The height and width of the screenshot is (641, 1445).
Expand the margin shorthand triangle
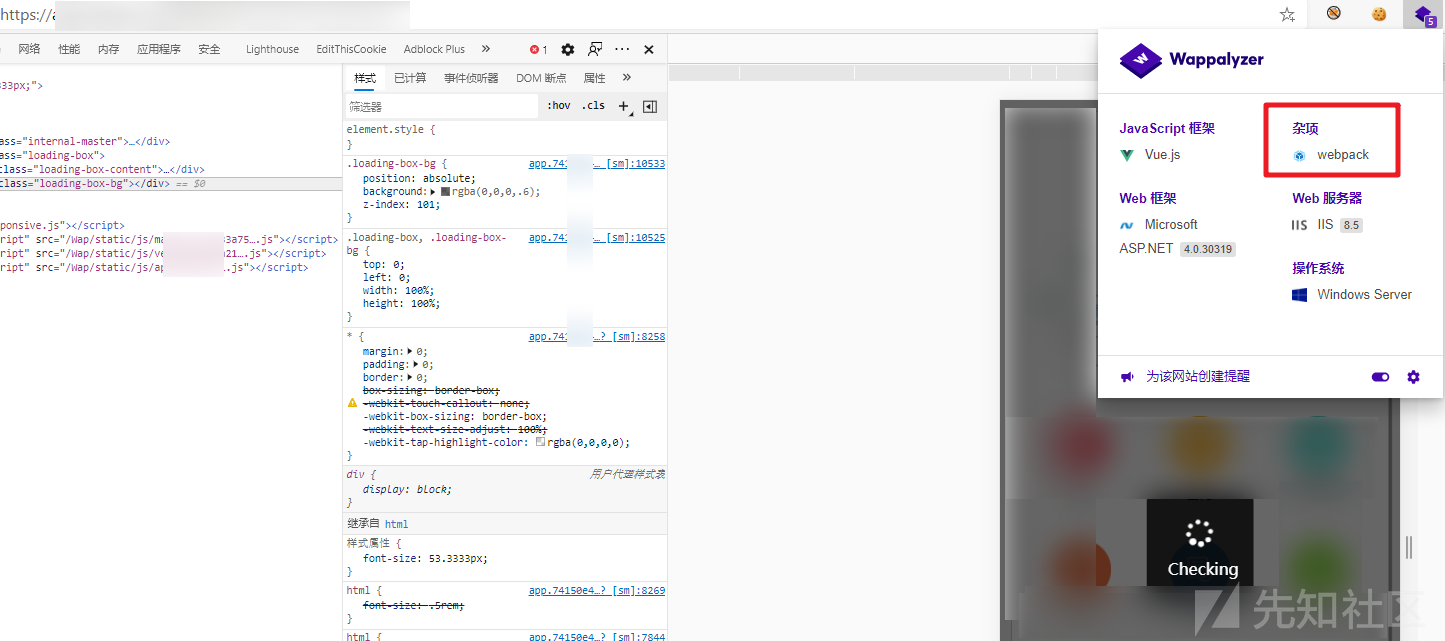[412, 352]
